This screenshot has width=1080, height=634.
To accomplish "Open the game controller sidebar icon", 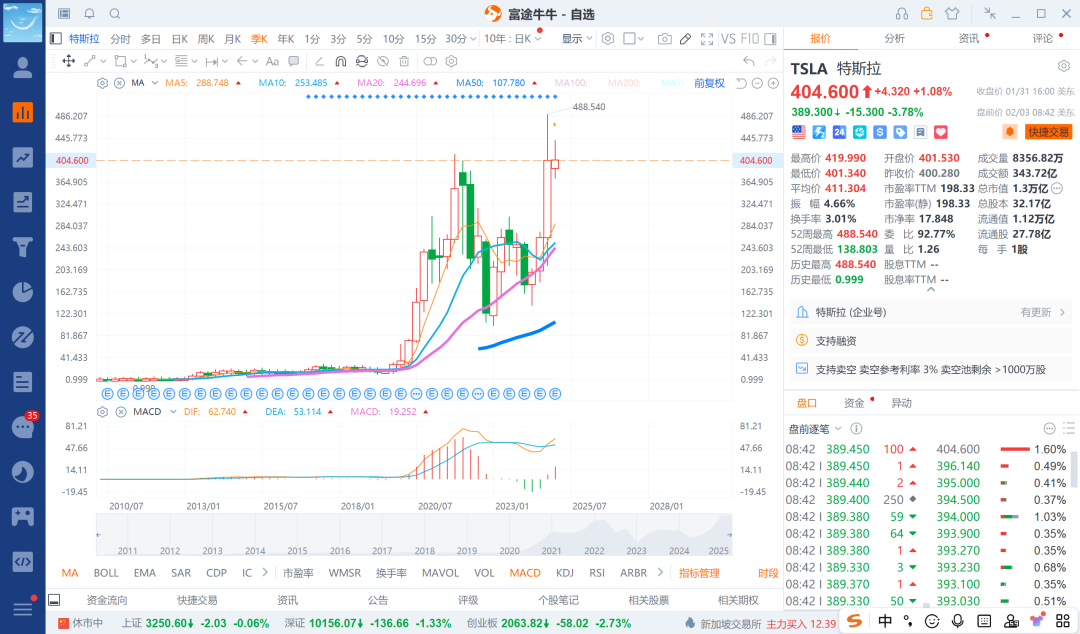I will (x=23, y=516).
